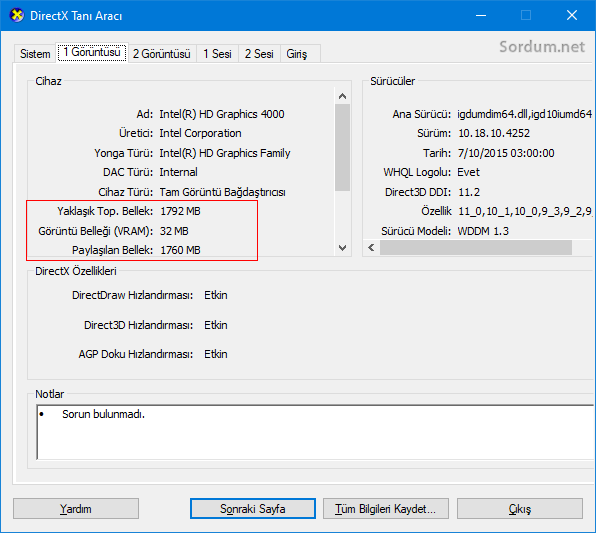Click the Yonga Türü label
The height and width of the screenshot is (533, 596).
(124, 153)
